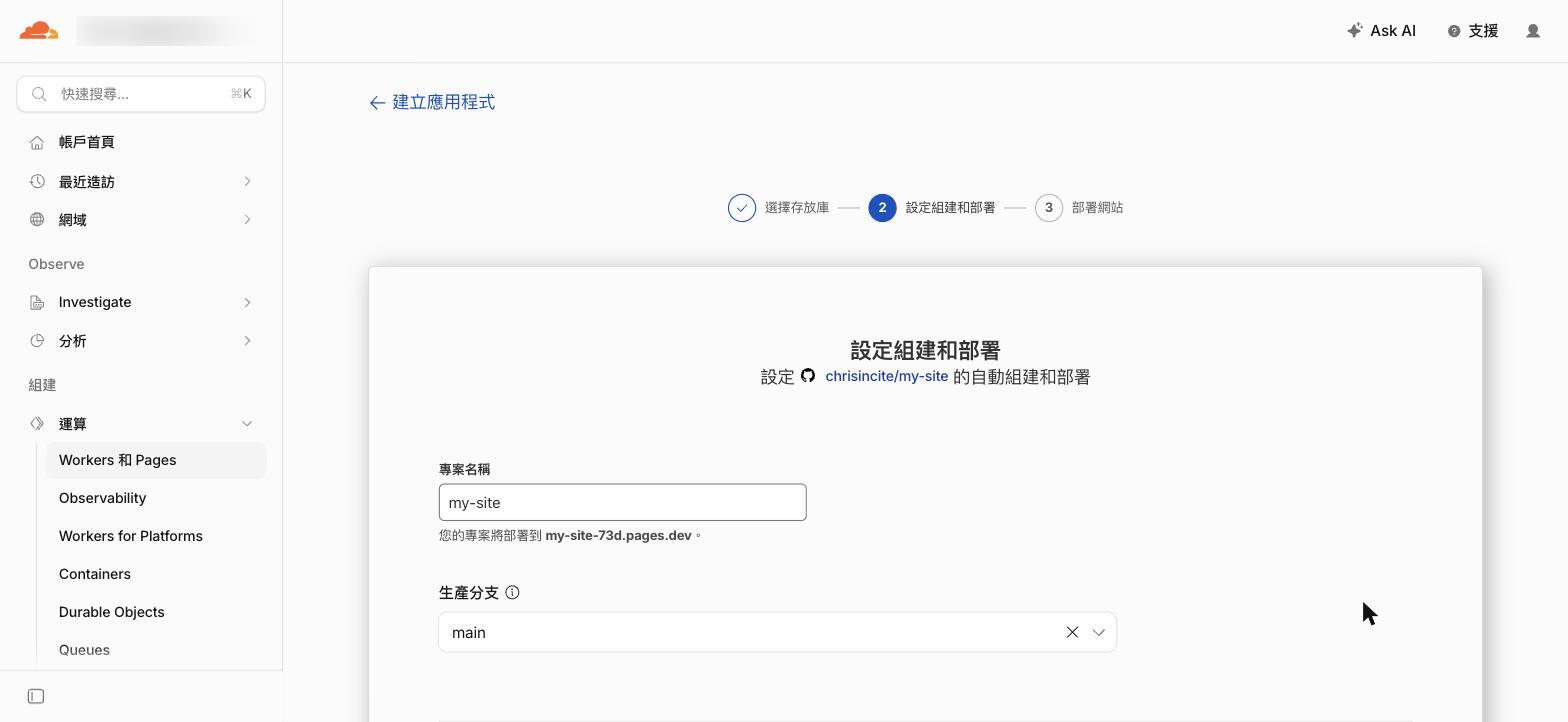Click the my-site-73d.pages.dev text

click(x=618, y=536)
